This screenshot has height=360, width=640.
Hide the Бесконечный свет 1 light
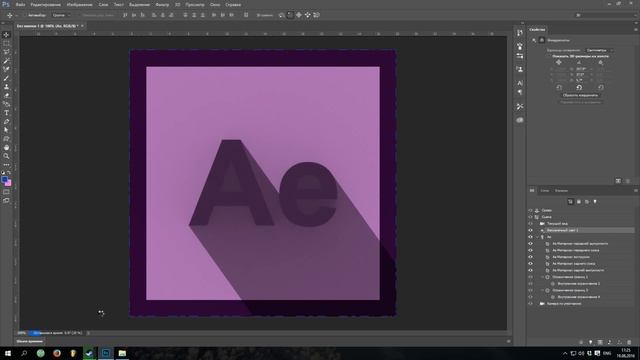coord(530,230)
